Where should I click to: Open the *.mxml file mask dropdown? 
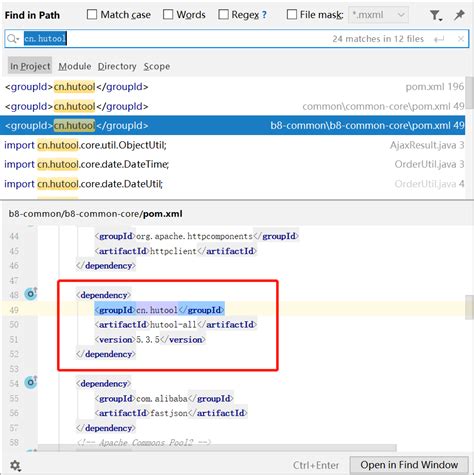click(378, 15)
